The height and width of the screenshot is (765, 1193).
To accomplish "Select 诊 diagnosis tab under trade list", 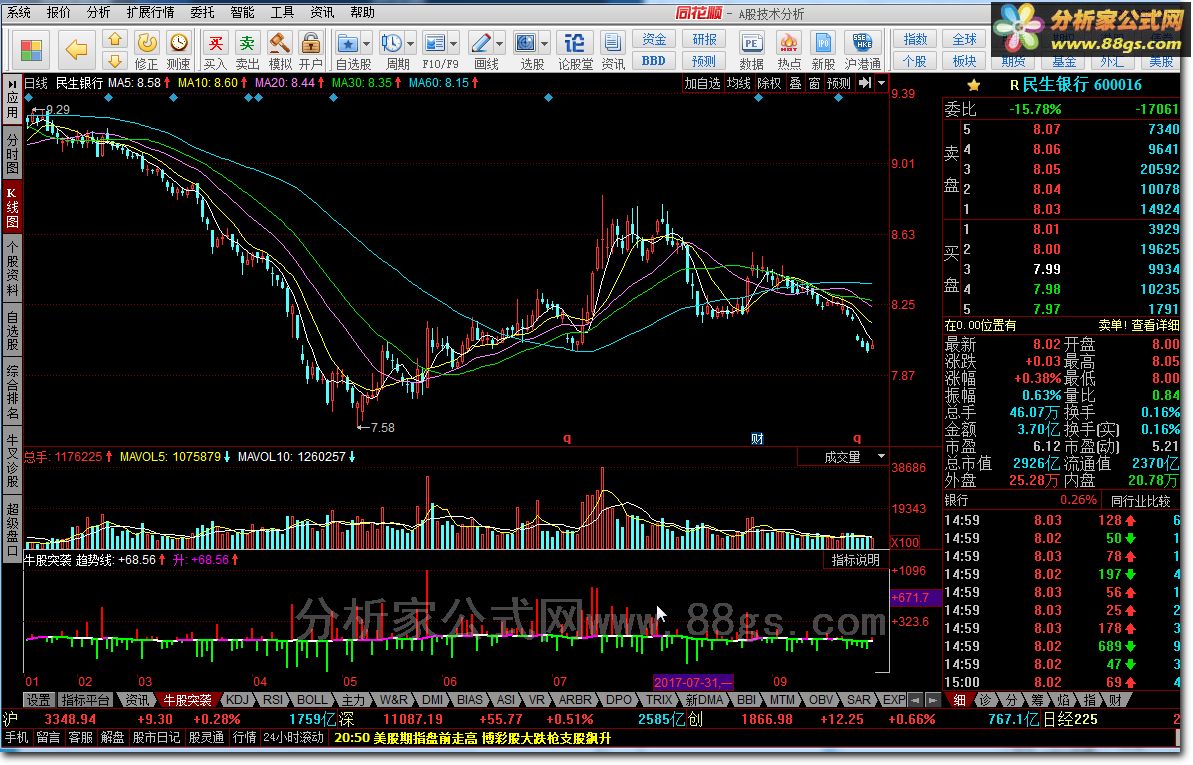I will coord(985,700).
